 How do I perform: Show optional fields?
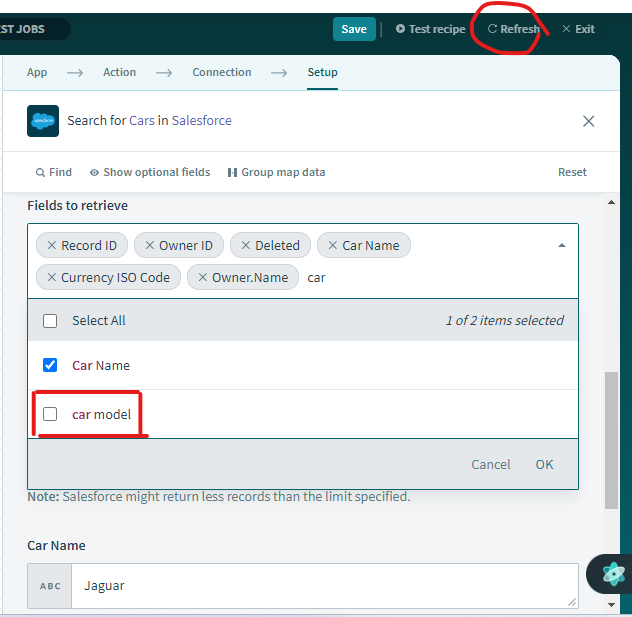tap(150, 172)
